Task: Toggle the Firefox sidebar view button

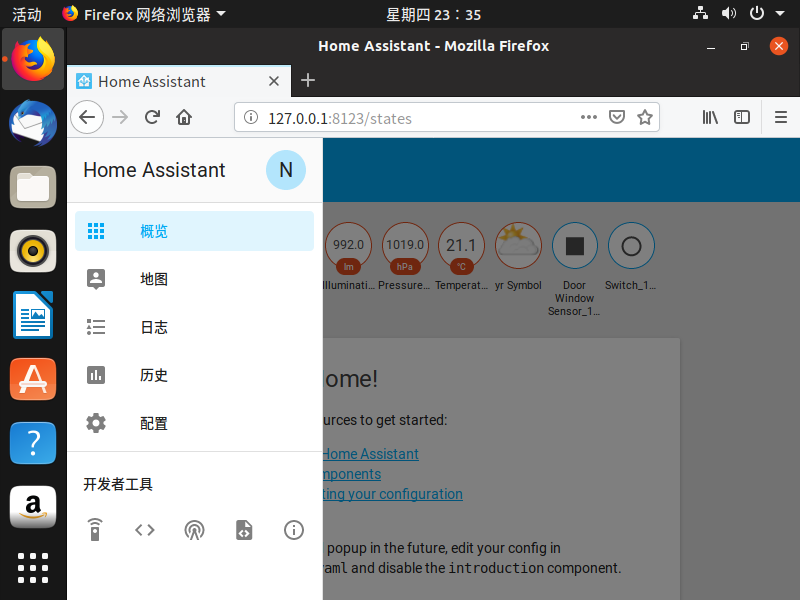Action: [x=742, y=117]
